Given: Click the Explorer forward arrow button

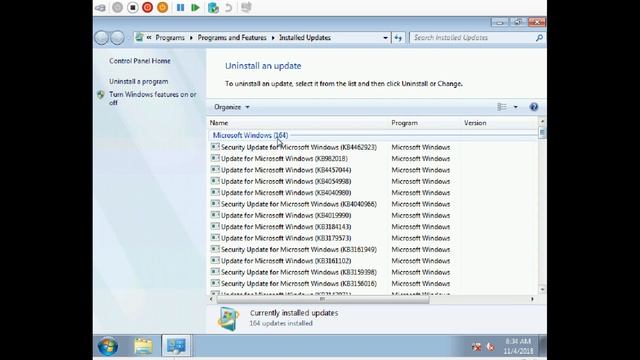Looking at the screenshot, I should click(118, 38).
